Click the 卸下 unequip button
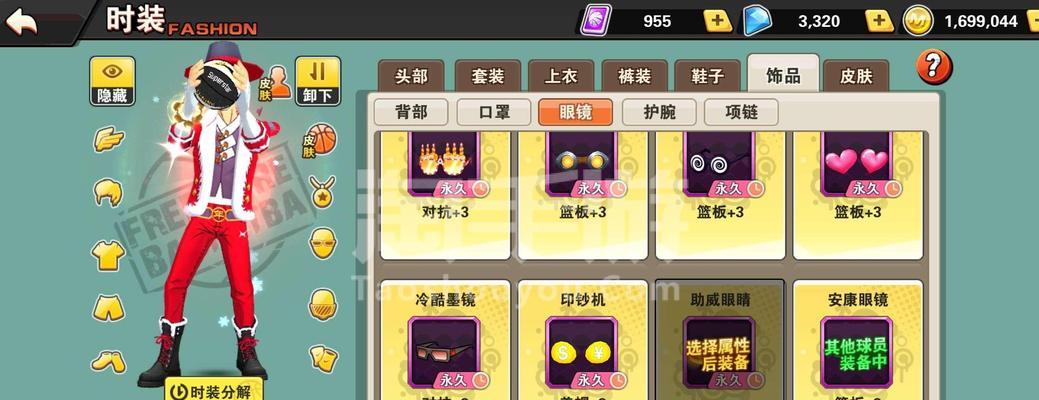Image resolution: width=1039 pixels, height=400 pixels. pyautogui.click(x=317, y=81)
